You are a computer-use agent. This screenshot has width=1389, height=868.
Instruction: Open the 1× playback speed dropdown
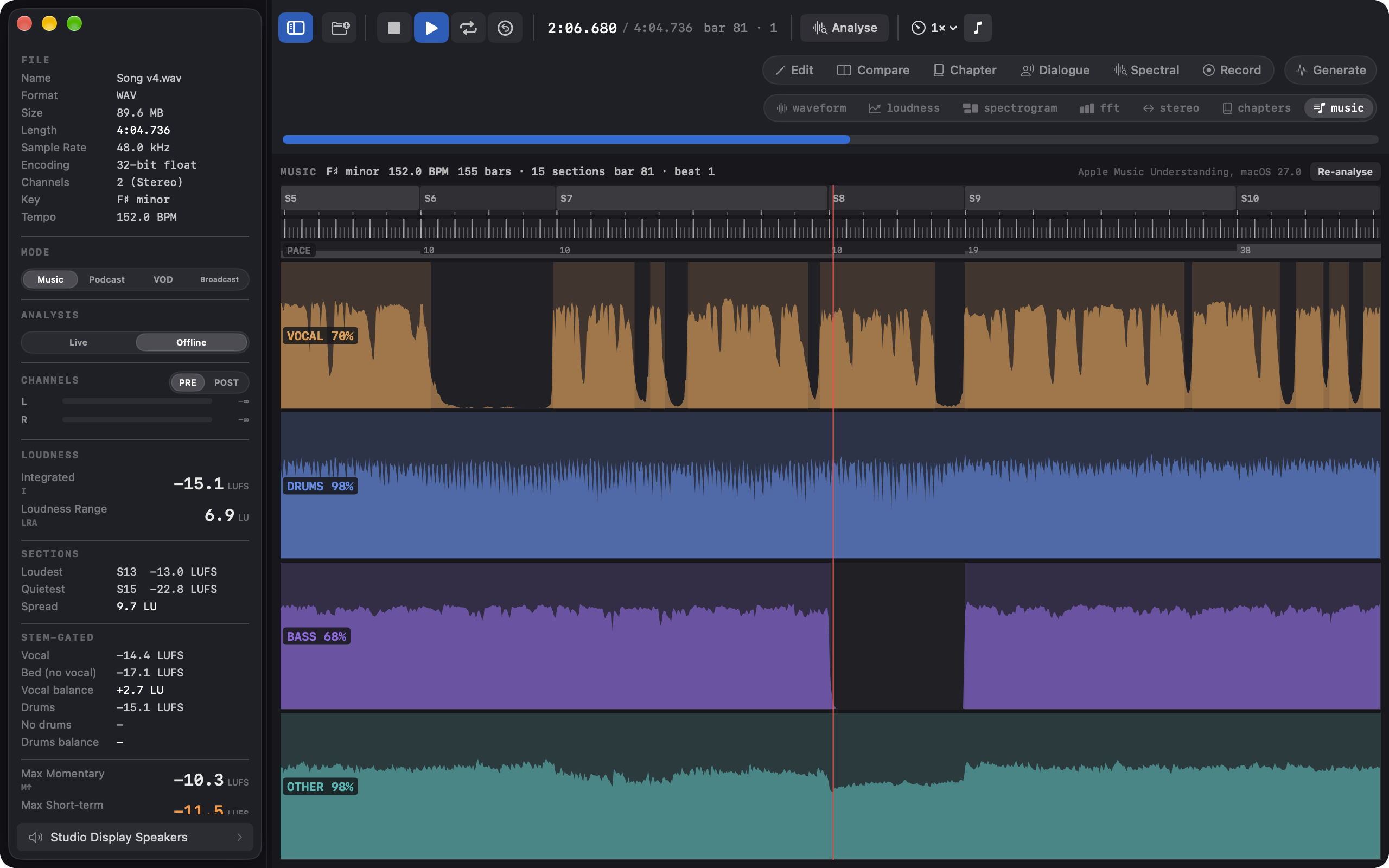(934, 28)
